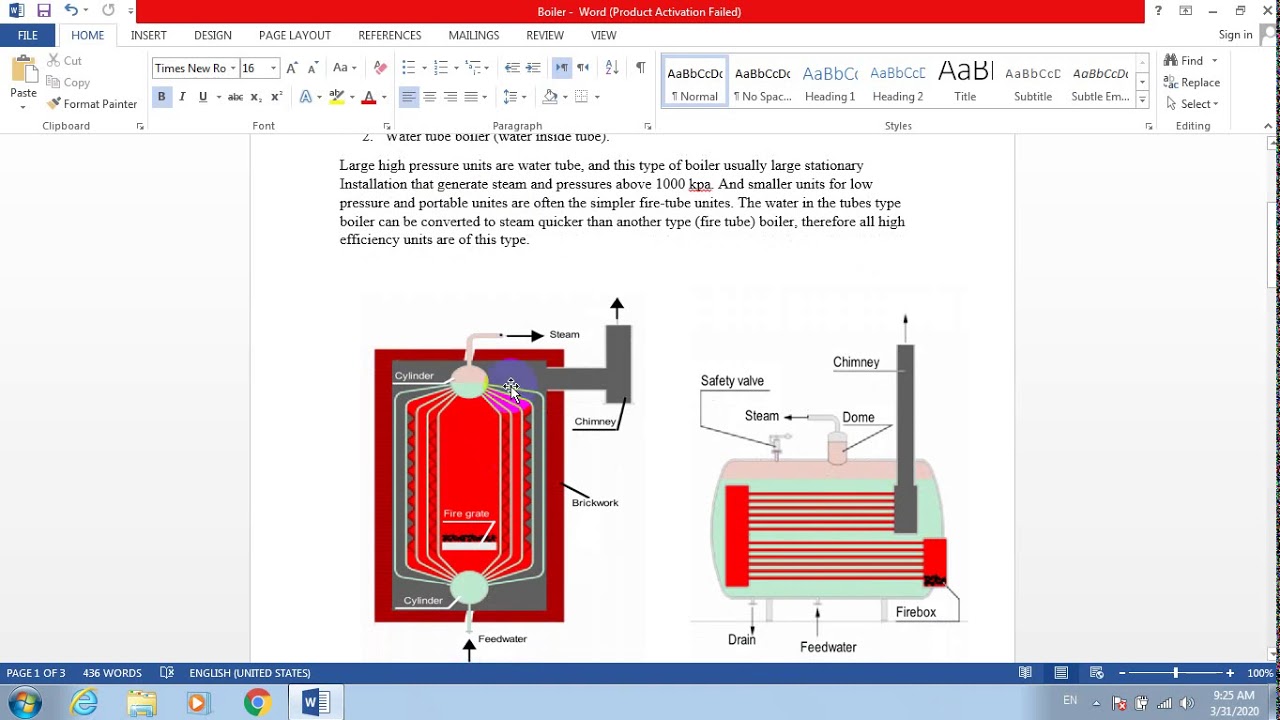Align paragraph text to the right
Viewport: 1280px width, 720px height.
(x=450, y=97)
